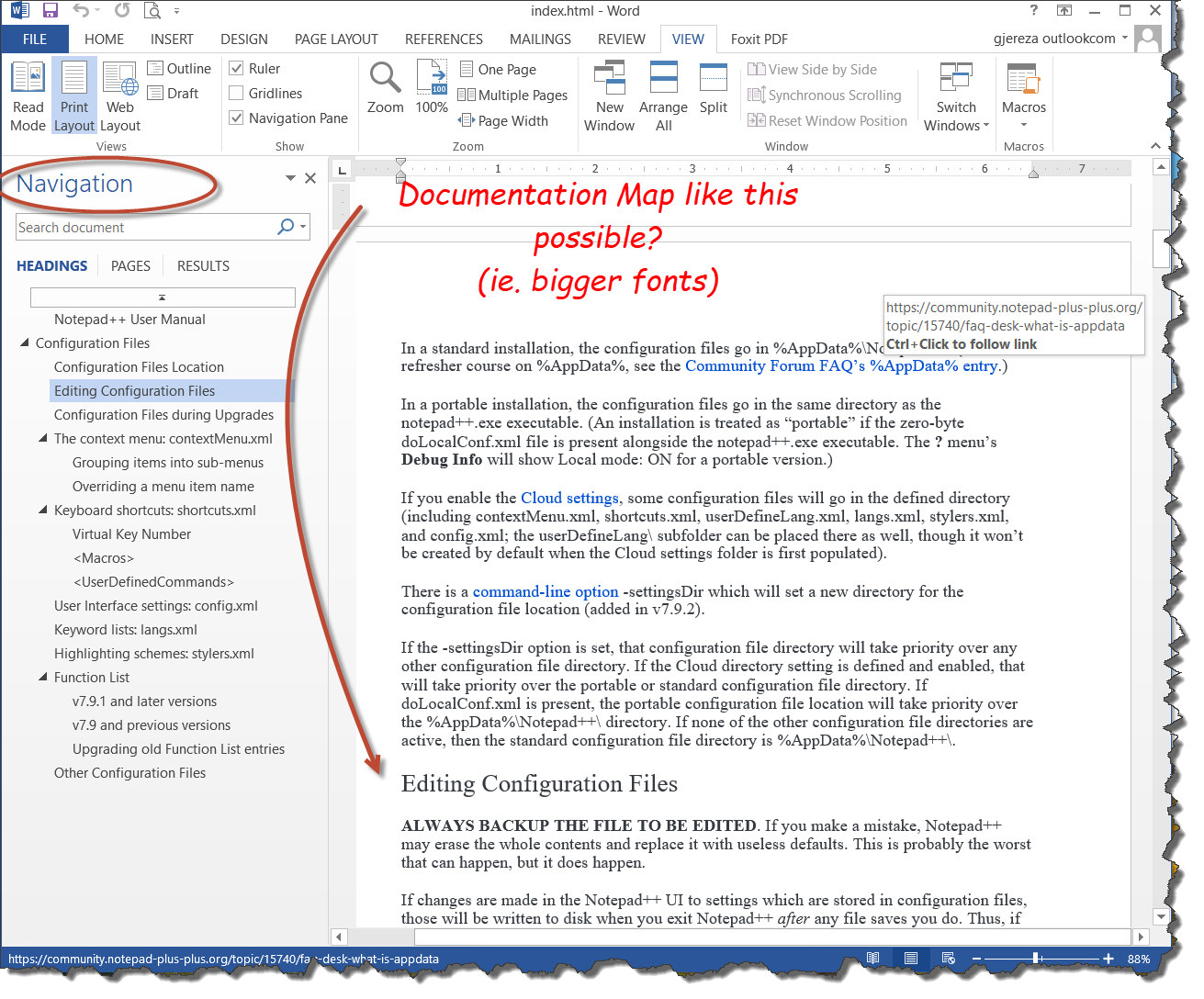Uncheck the Navigation Pane checkbox
The image size is (1204, 999).
[236, 118]
